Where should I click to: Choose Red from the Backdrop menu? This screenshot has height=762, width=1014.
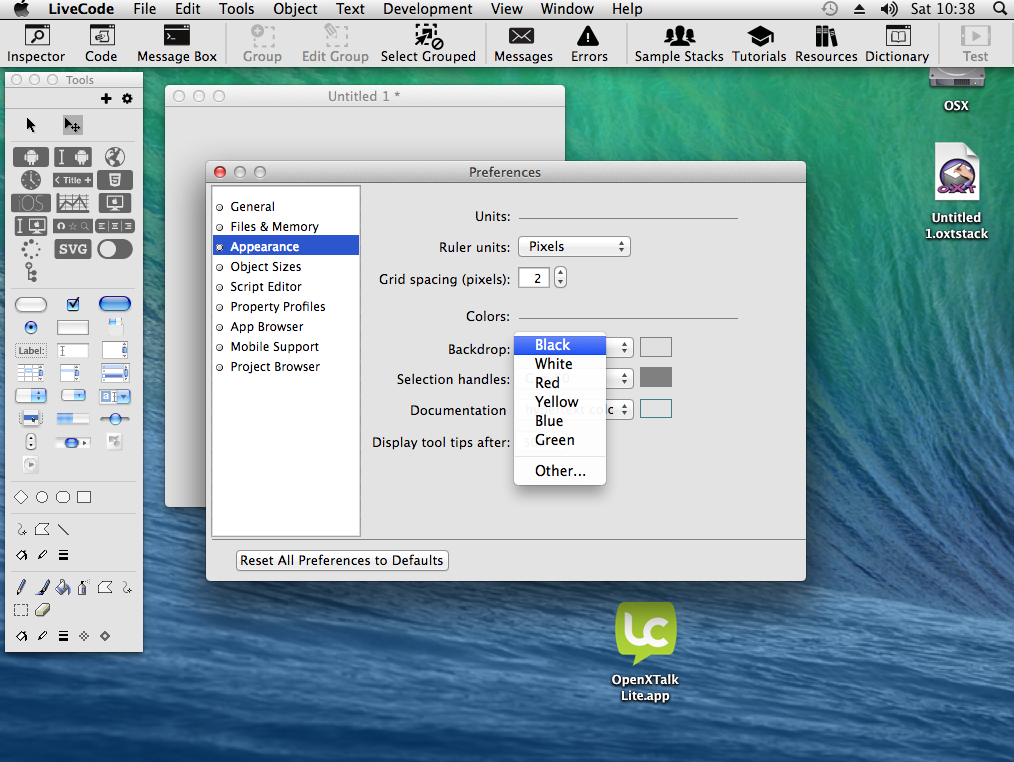[x=560, y=383]
